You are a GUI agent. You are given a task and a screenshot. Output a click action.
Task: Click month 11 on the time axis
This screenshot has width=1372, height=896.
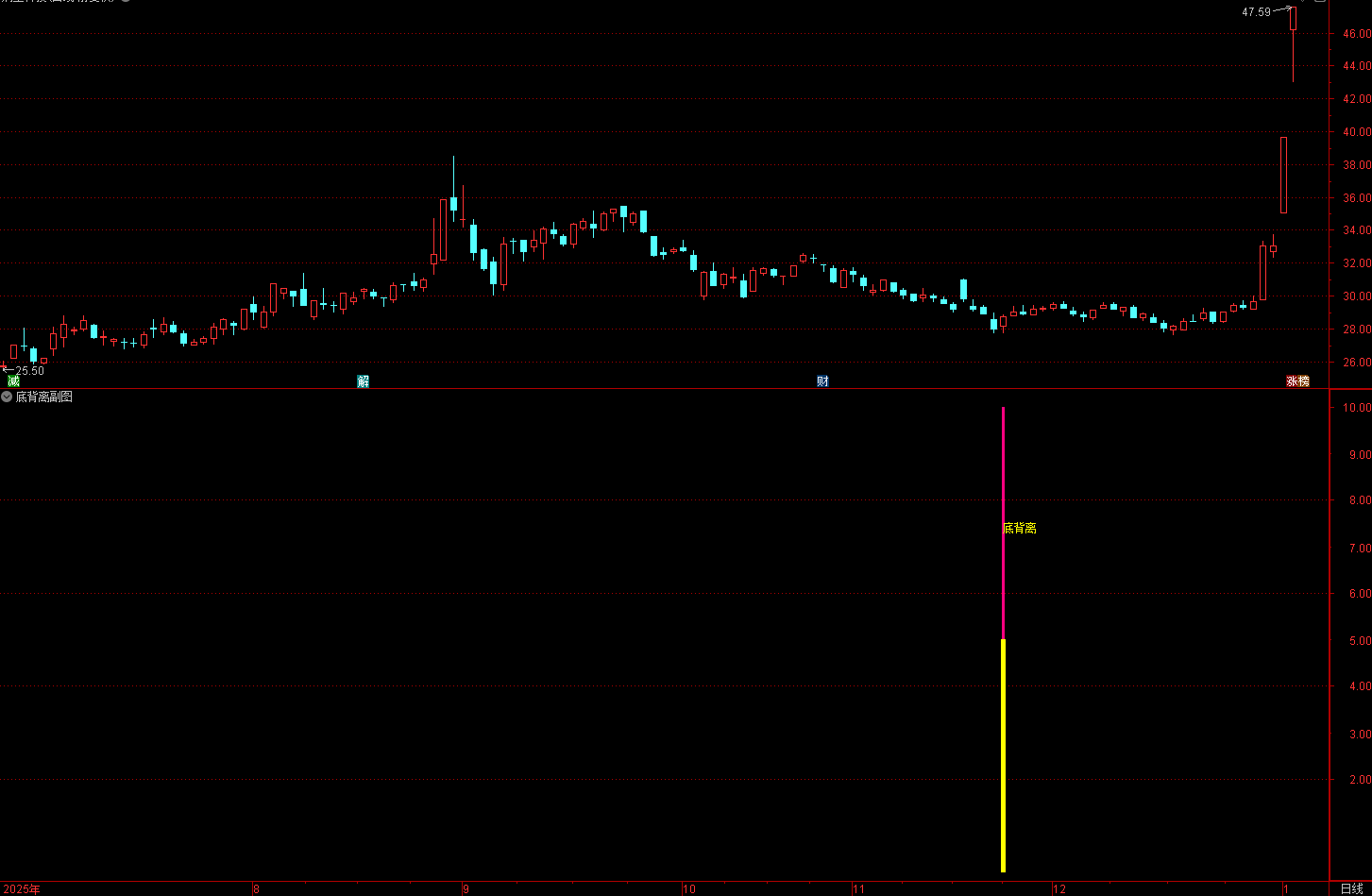[x=857, y=888]
